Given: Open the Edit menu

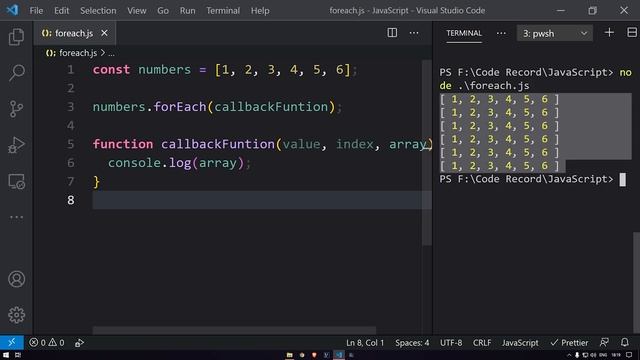Looking at the screenshot, I should click(62, 11).
